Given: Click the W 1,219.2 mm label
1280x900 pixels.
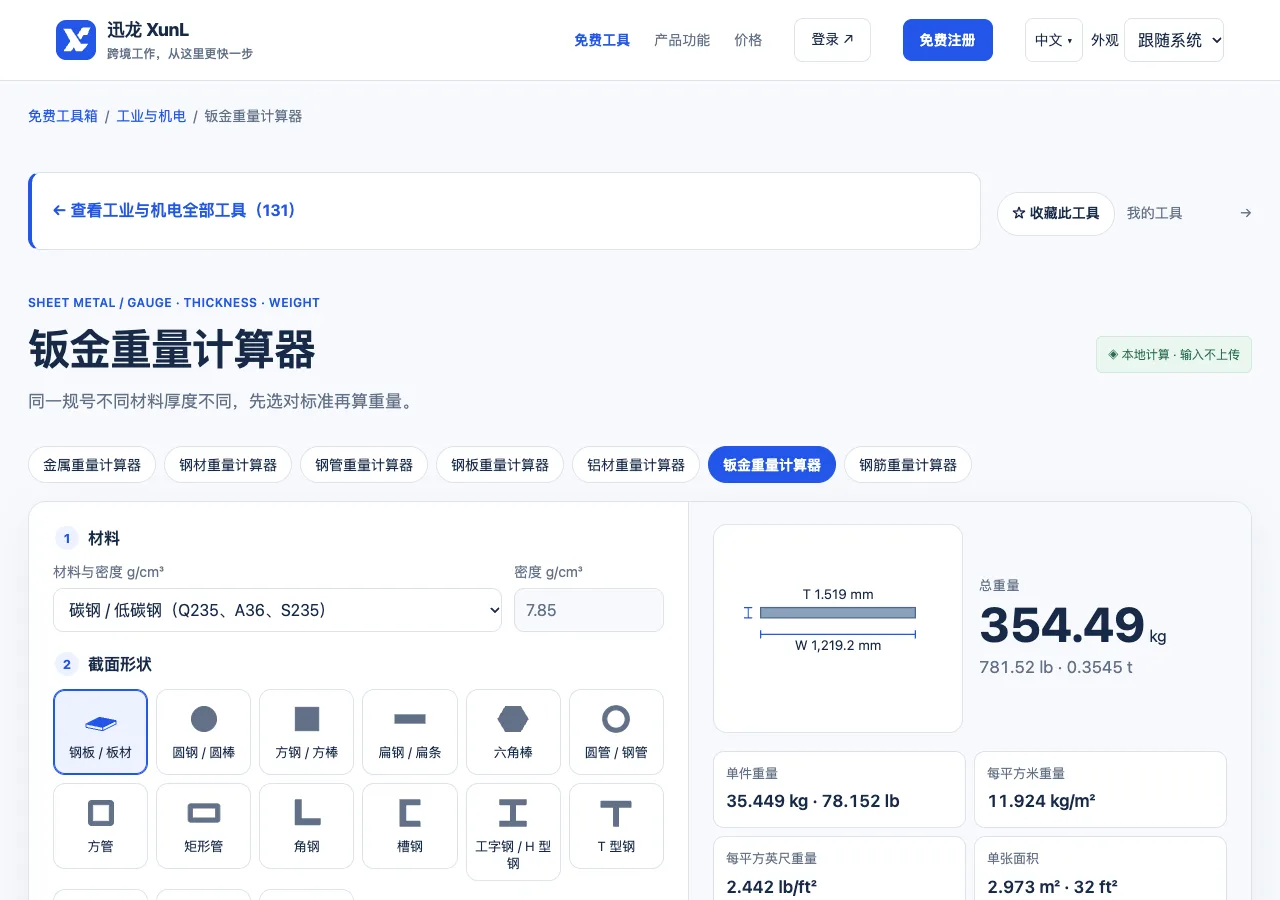Looking at the screenshot, I should 838,645.
